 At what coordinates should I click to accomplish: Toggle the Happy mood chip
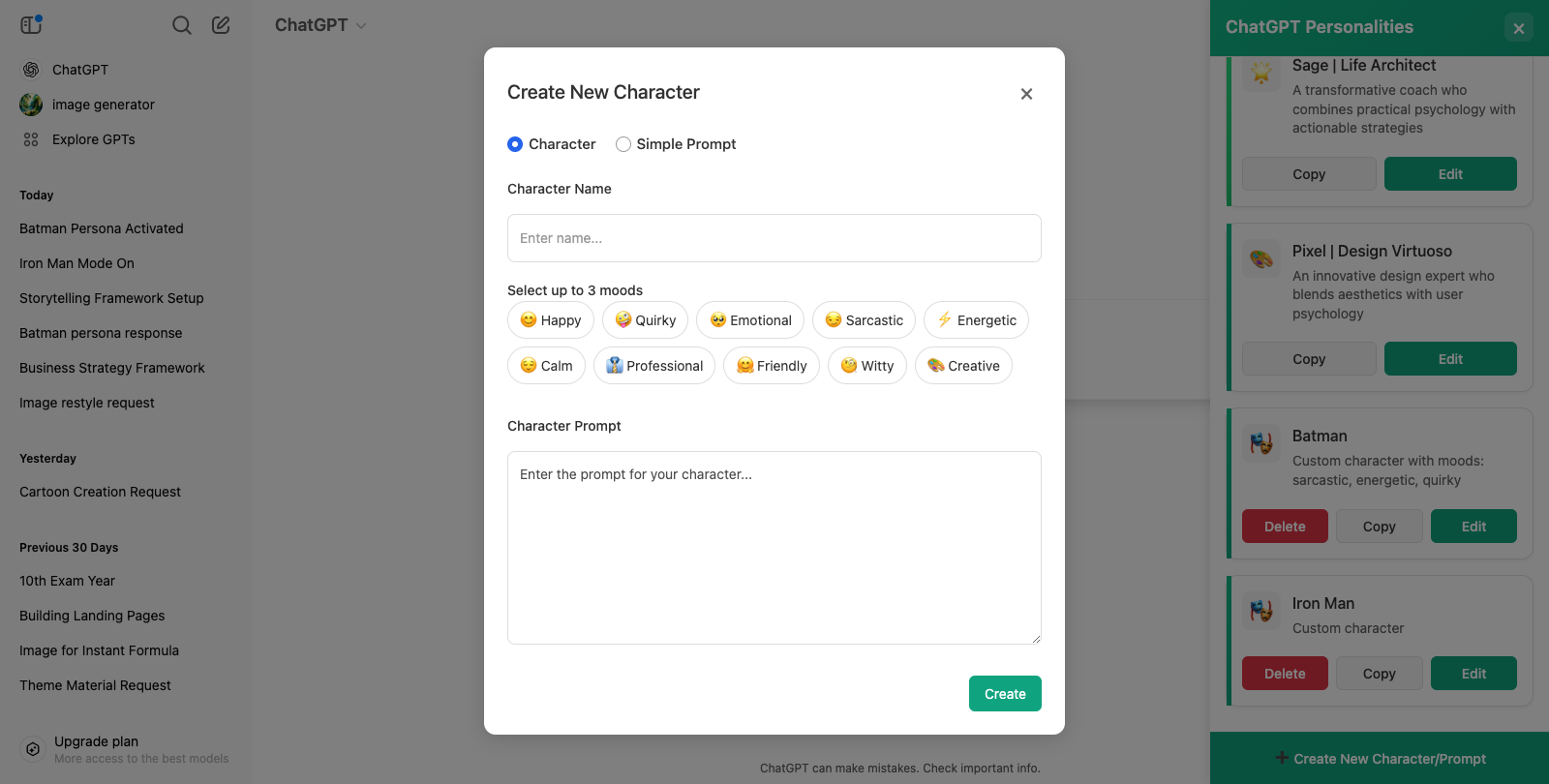coord(551,320)
